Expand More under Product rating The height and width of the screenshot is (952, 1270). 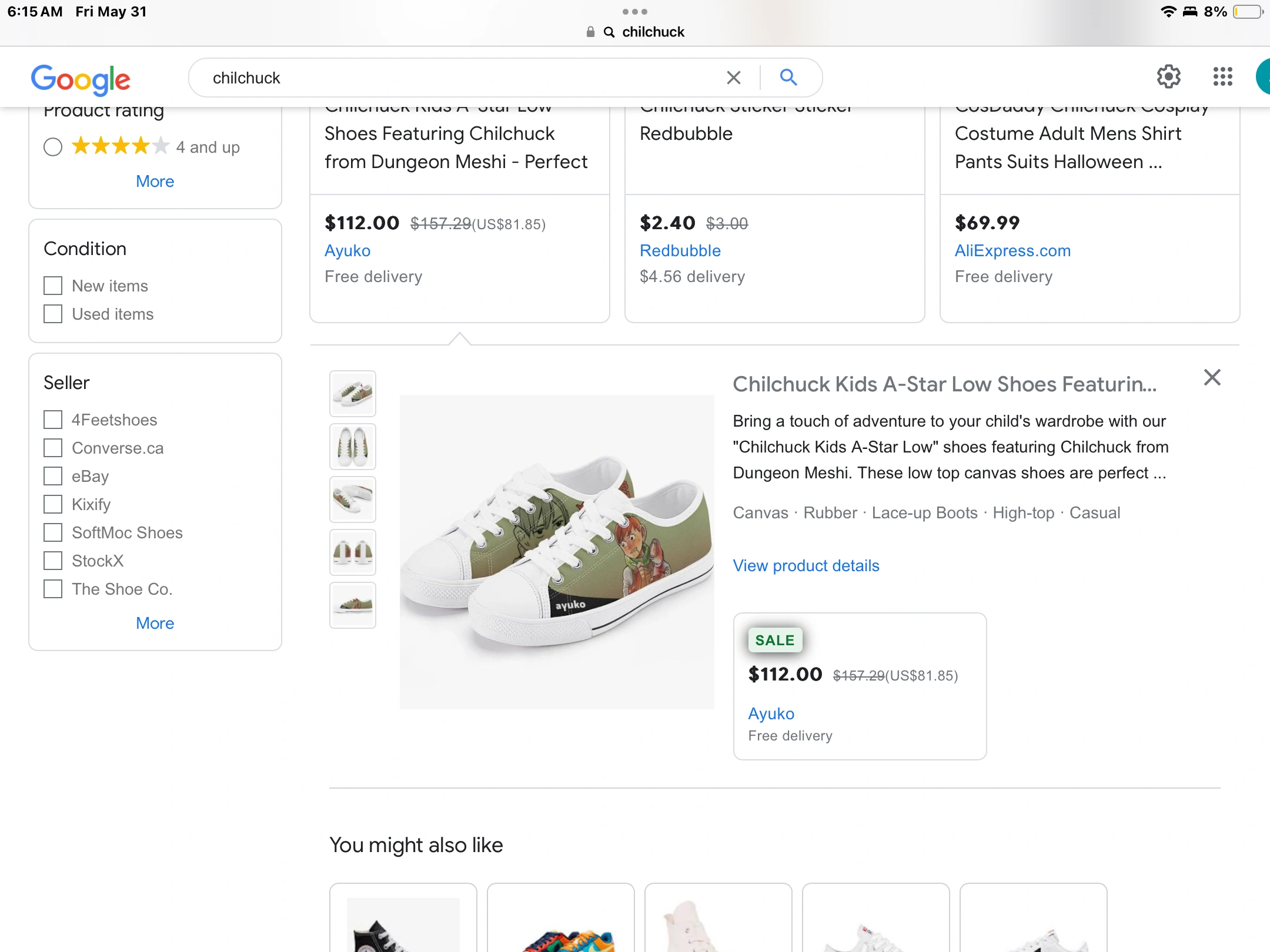[x=155, y=182]
